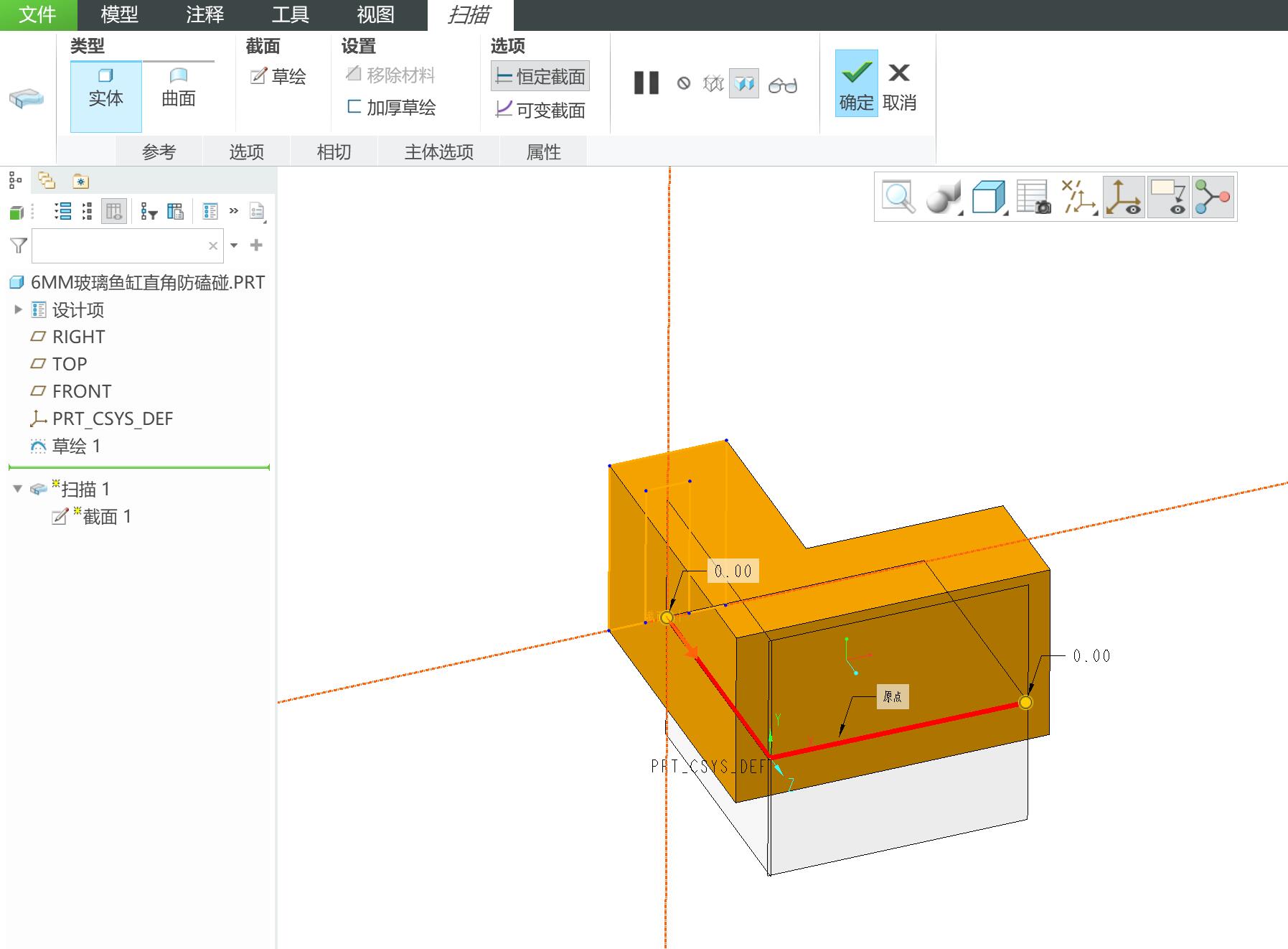This screenshot has height=949, width=1288.
Task: Open the saved views camera icon
Action: tap(1033, 197)
